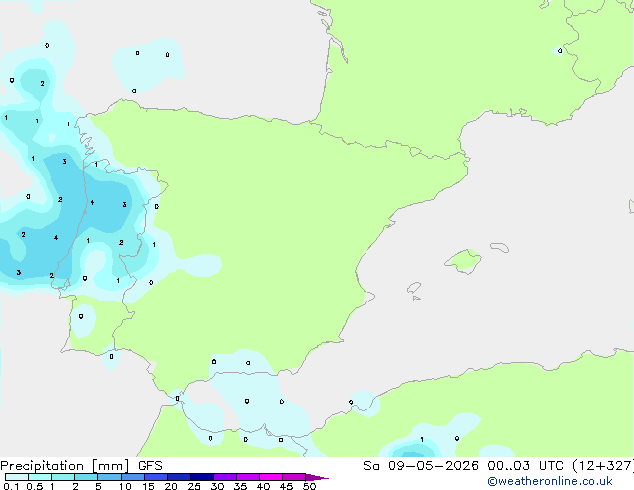Click the '40' legend scale label
The width and height of the screenshot is (634, 490).
point(263,486)
